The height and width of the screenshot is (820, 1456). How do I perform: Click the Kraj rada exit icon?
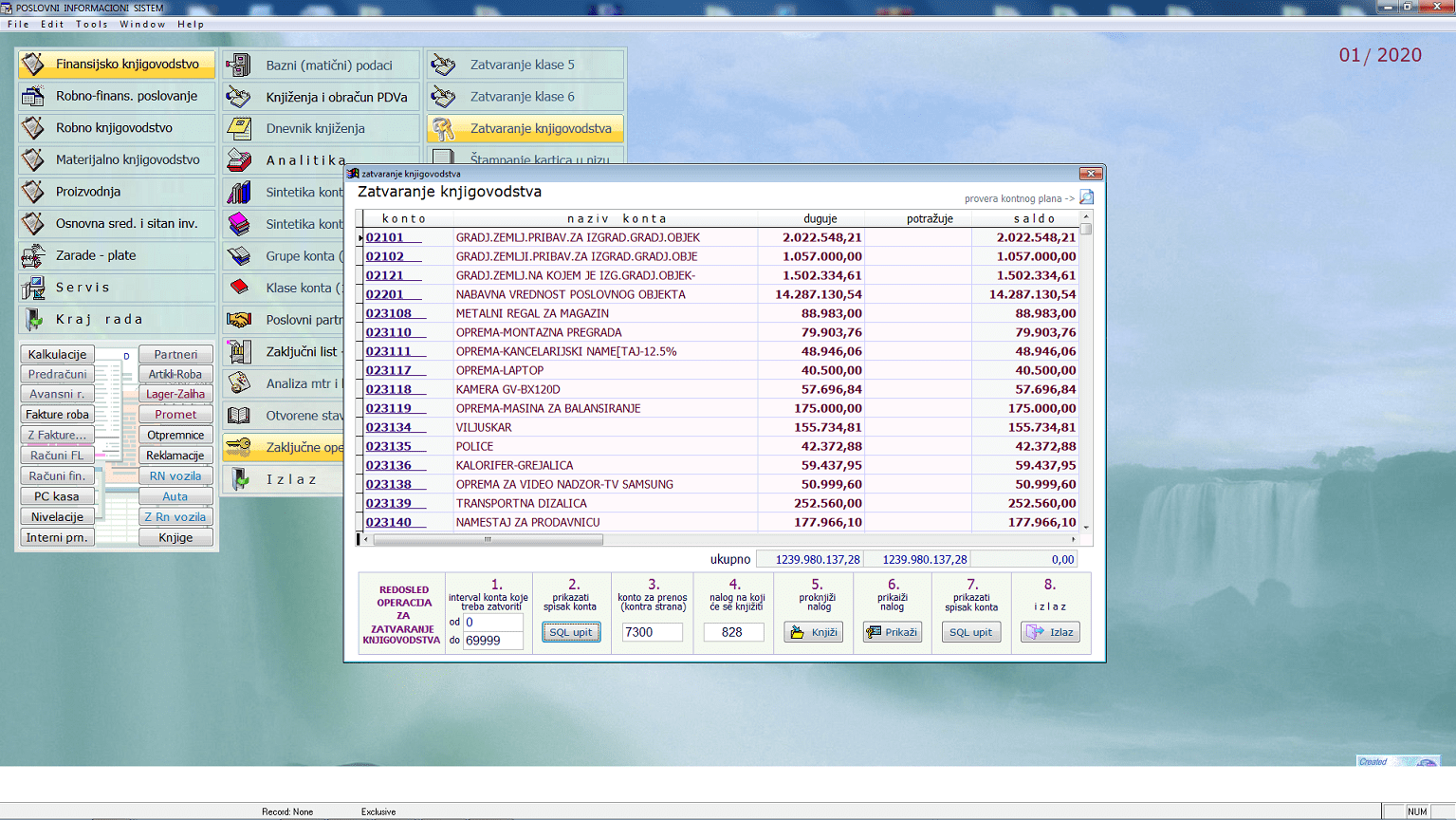coord(33,320)
